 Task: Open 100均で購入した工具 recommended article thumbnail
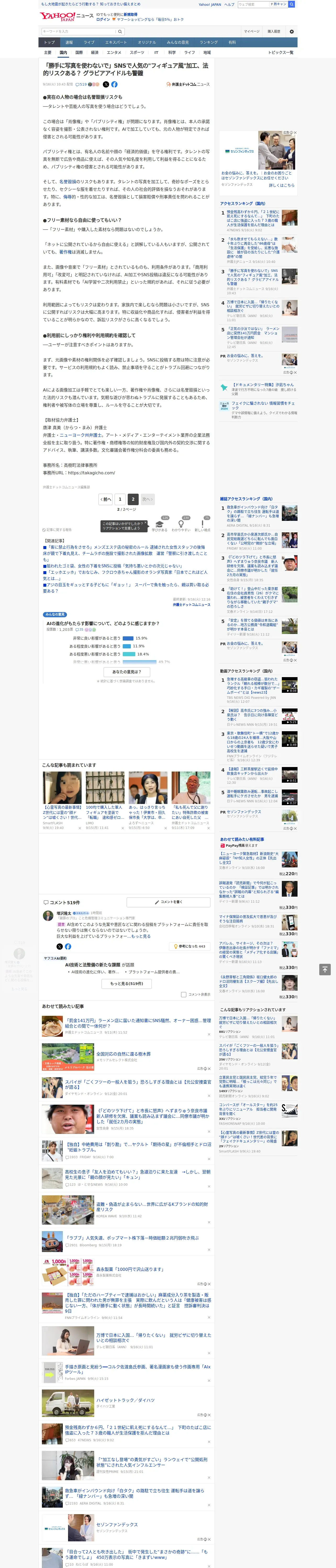105,788
